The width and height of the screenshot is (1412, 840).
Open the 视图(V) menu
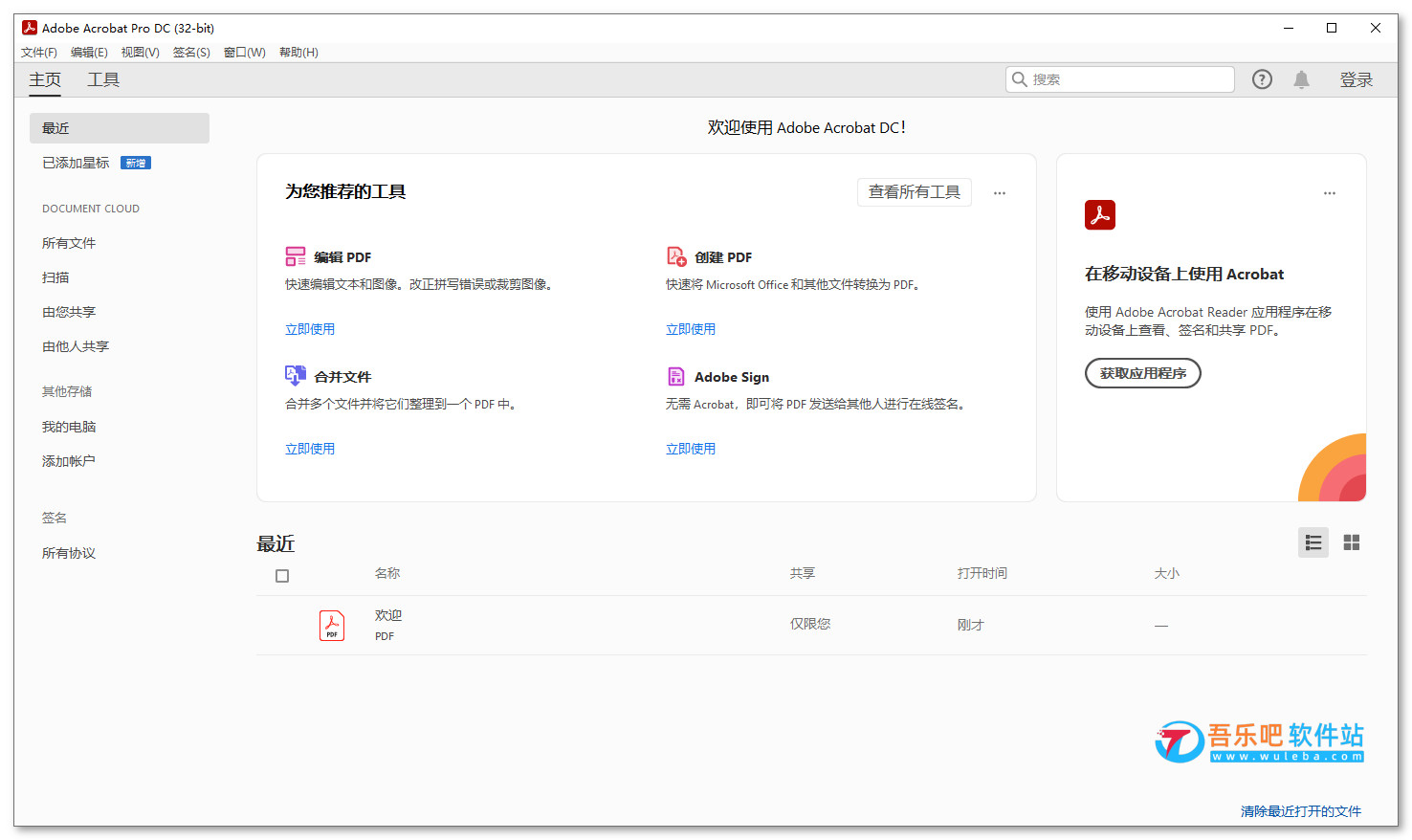140,53
